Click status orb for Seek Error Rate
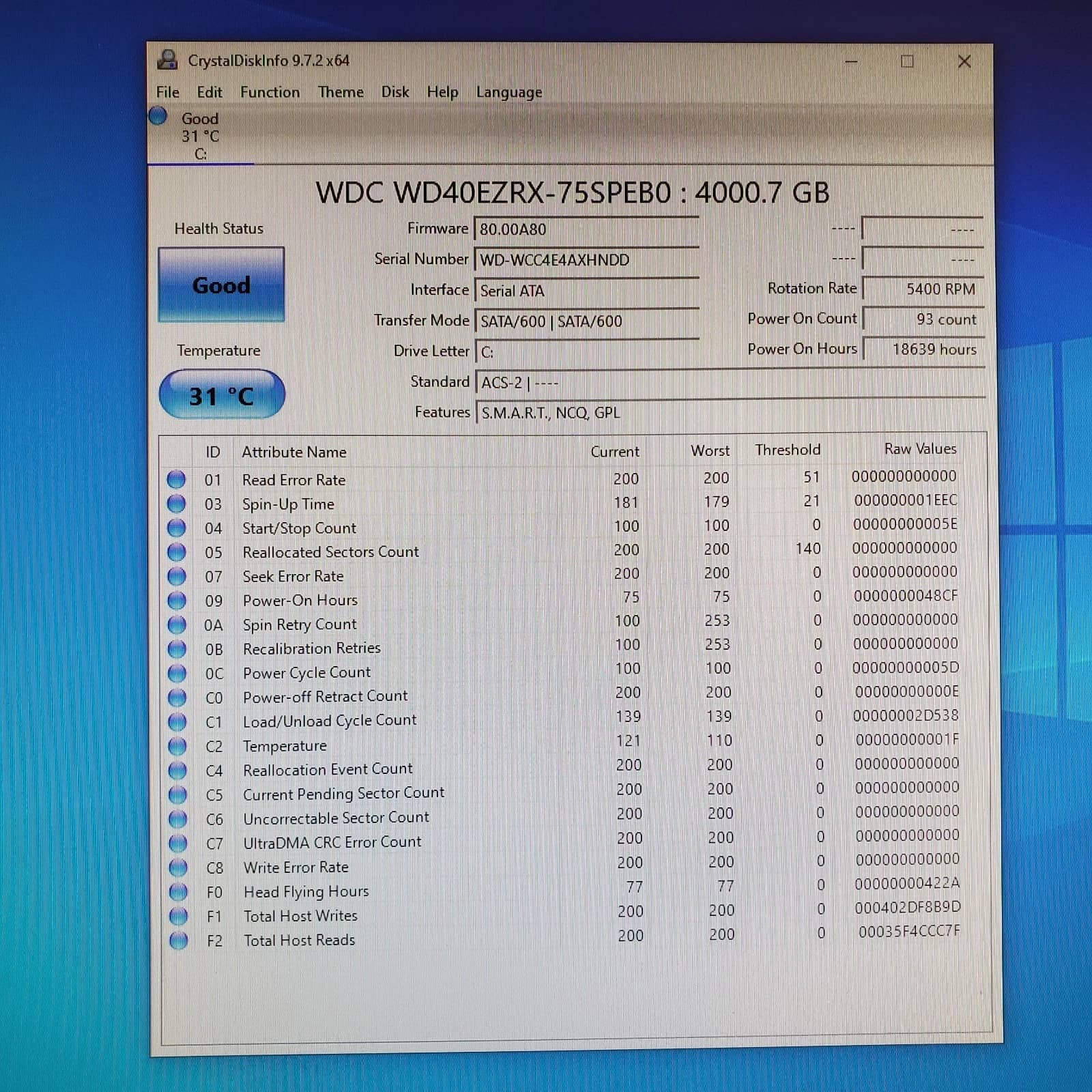The height and width of the screenshot is (1092, 1092). (x=177, y=576)
